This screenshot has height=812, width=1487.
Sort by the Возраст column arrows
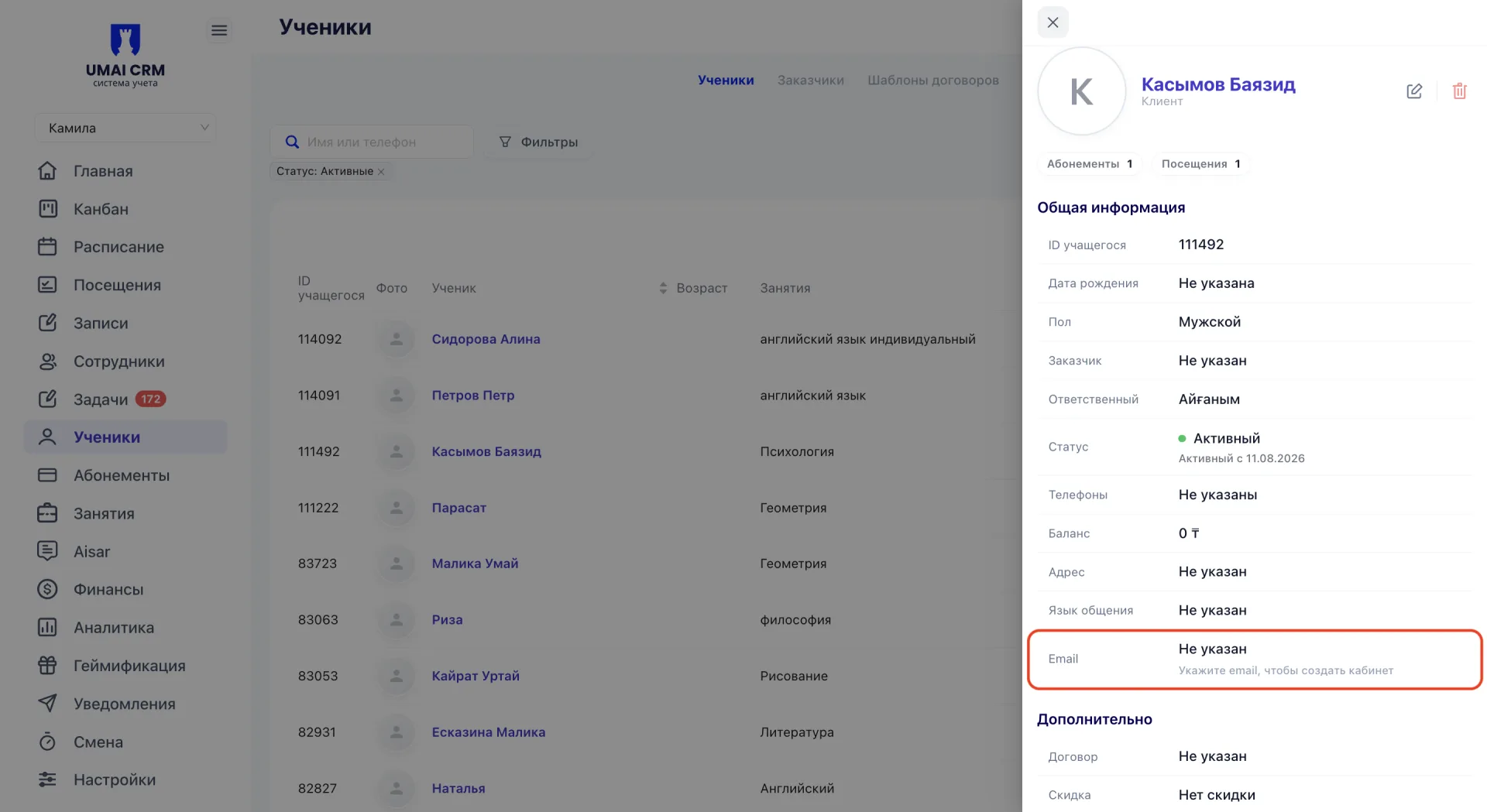tap(663, 288)
